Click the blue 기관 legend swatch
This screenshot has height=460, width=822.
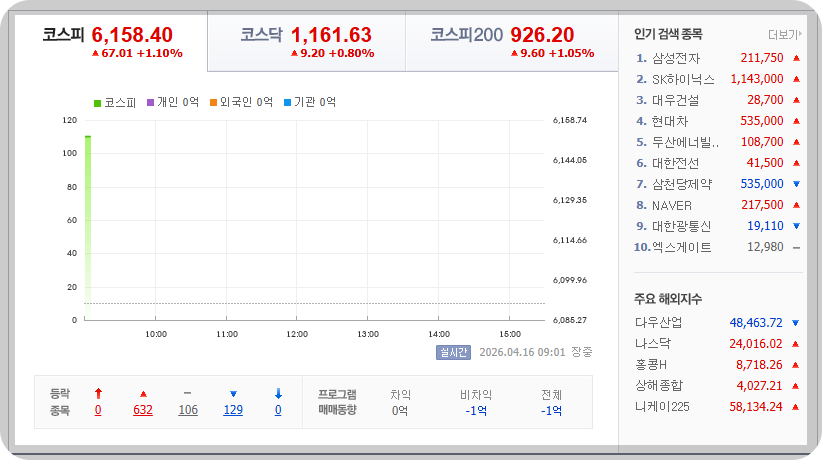click(287, 102)
